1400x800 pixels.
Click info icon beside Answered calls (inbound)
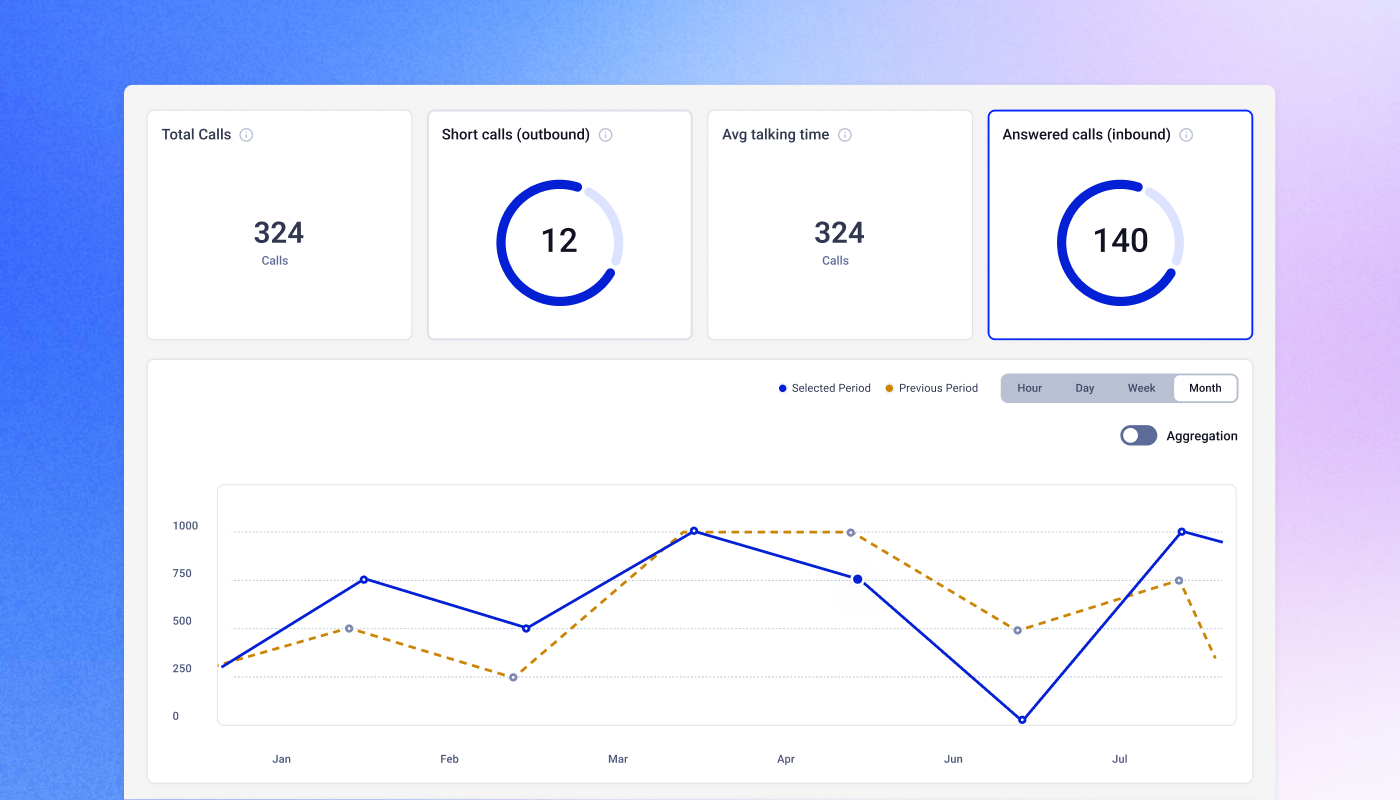coord(1186,135)
